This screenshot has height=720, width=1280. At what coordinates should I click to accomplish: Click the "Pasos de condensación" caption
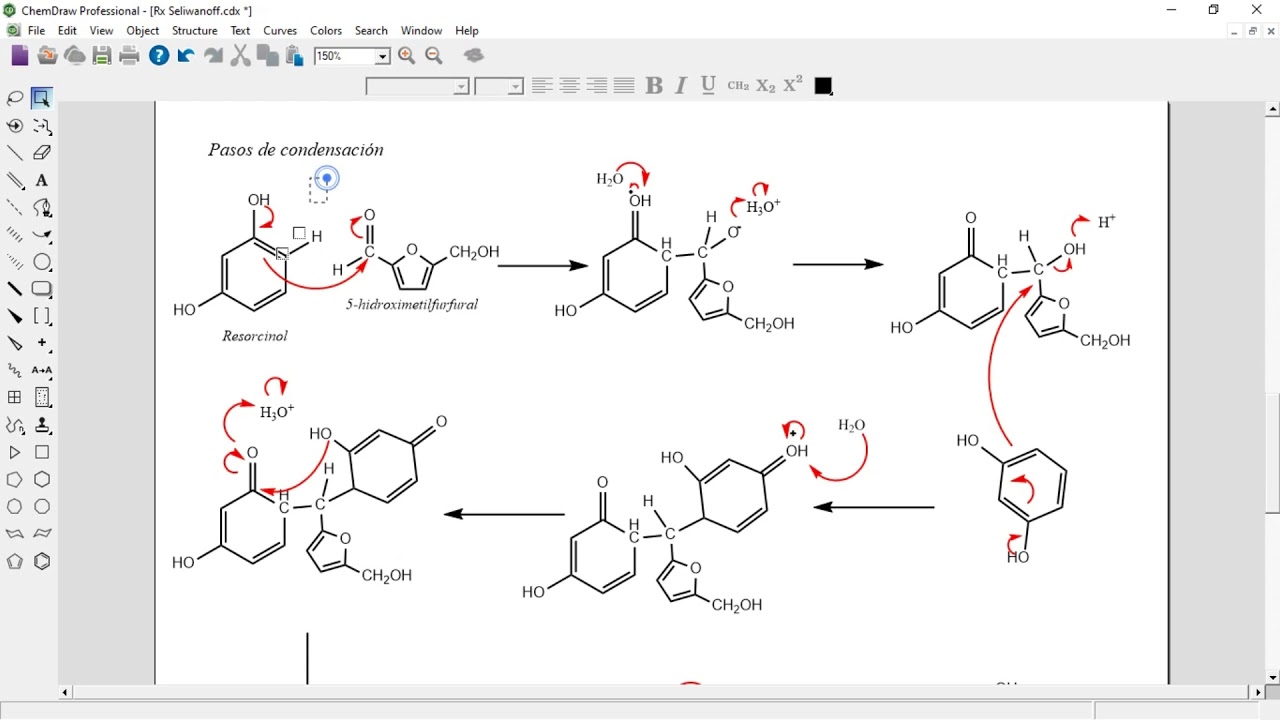[x=296, y=150]
